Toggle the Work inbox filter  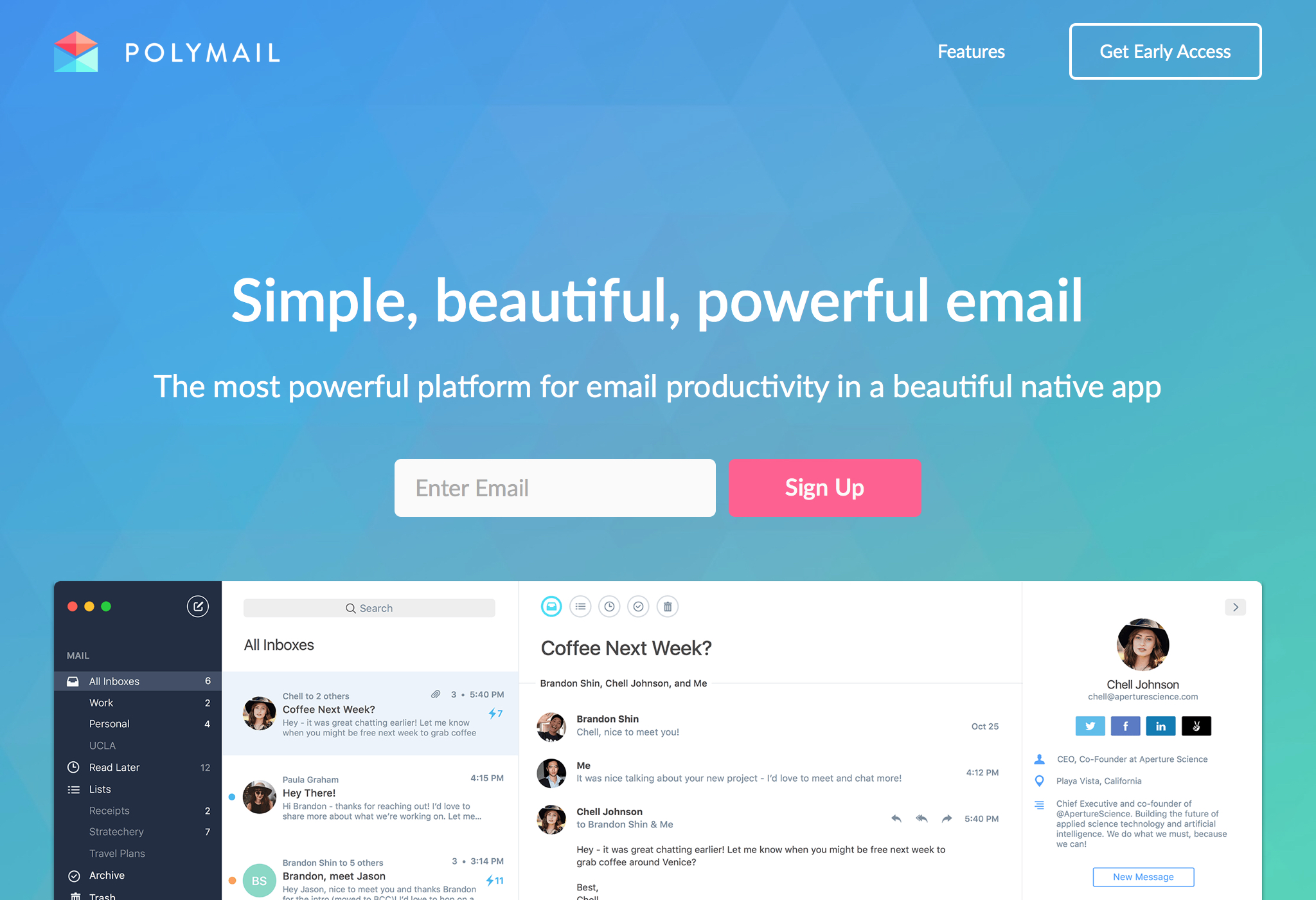[x=100, y=702]
